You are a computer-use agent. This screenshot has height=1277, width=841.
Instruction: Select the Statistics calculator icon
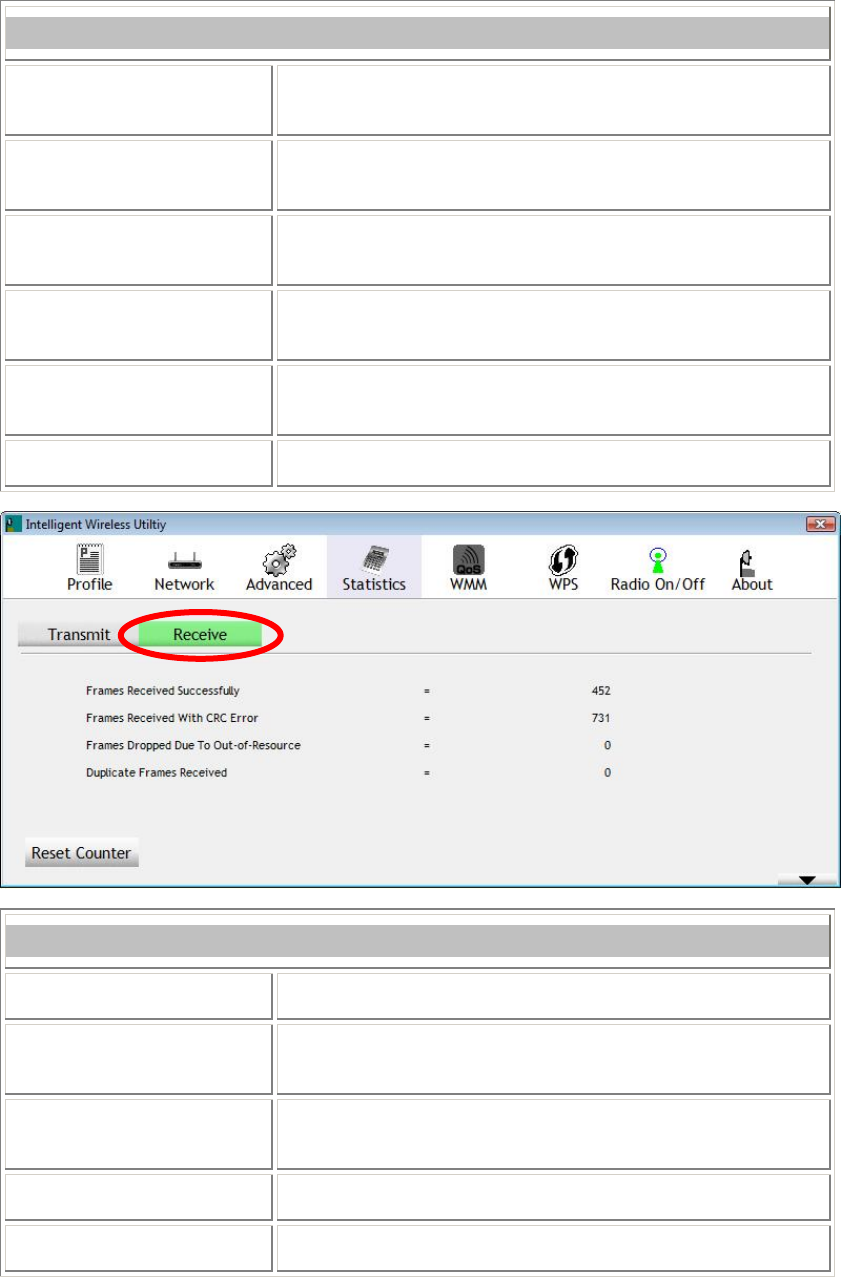[x=374, y=558]
